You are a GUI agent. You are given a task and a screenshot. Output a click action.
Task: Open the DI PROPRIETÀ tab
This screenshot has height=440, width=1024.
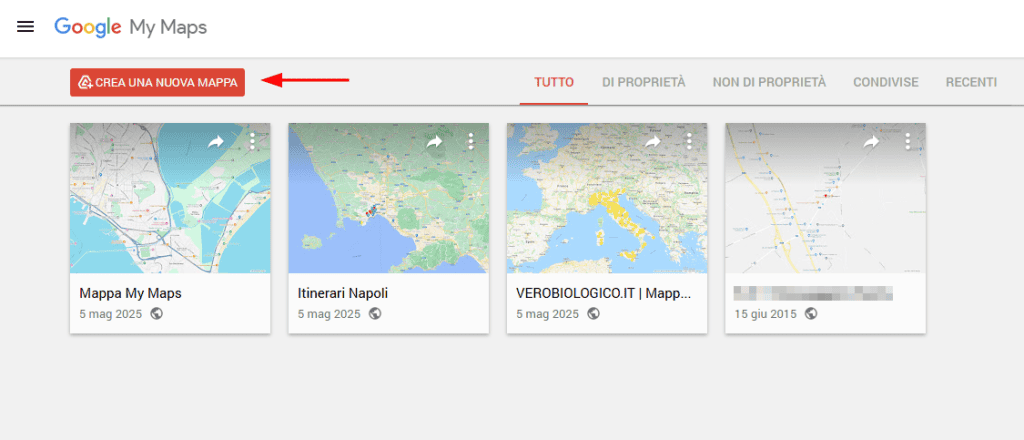coord(643,82)
